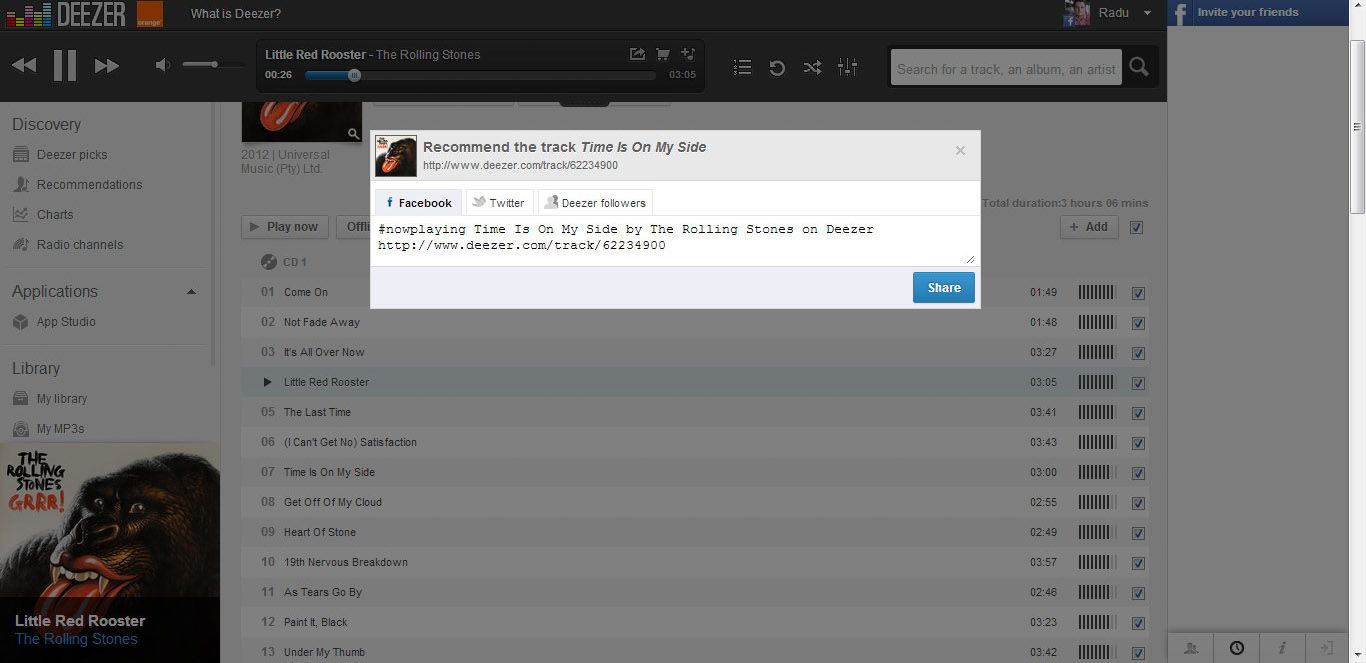
Task: Toggle checkbox for Heart Of Stone
Action: [1138, 533]
